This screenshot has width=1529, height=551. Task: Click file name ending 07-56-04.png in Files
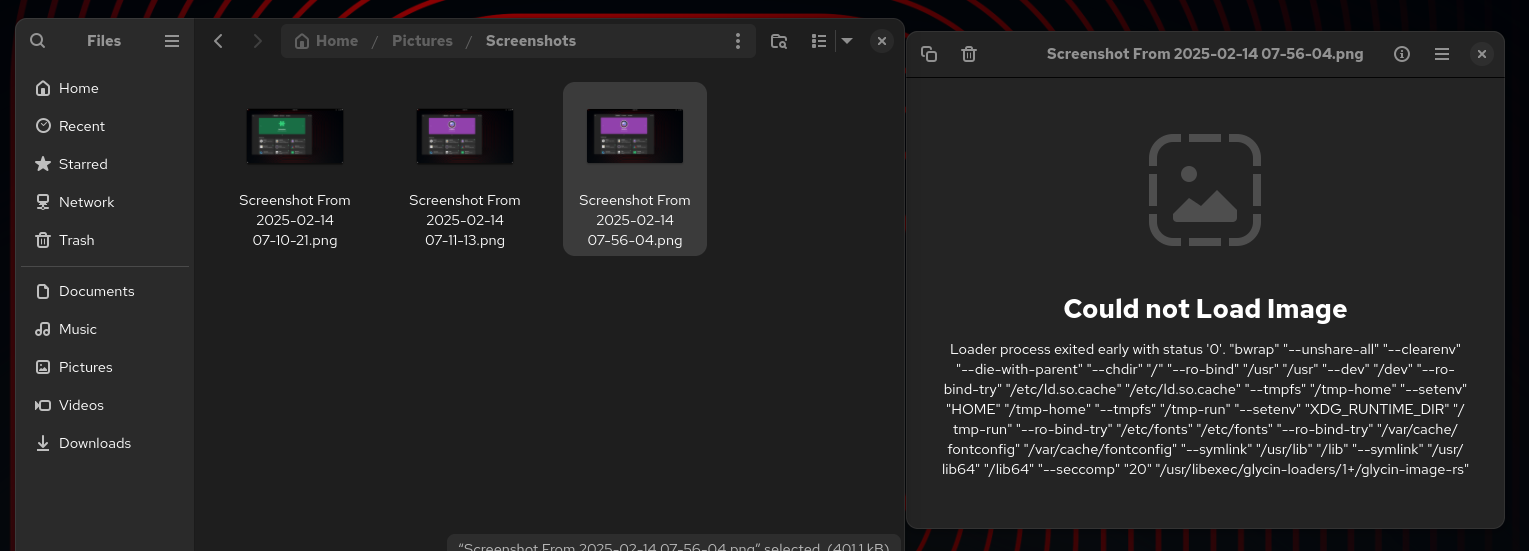(635, 220)
